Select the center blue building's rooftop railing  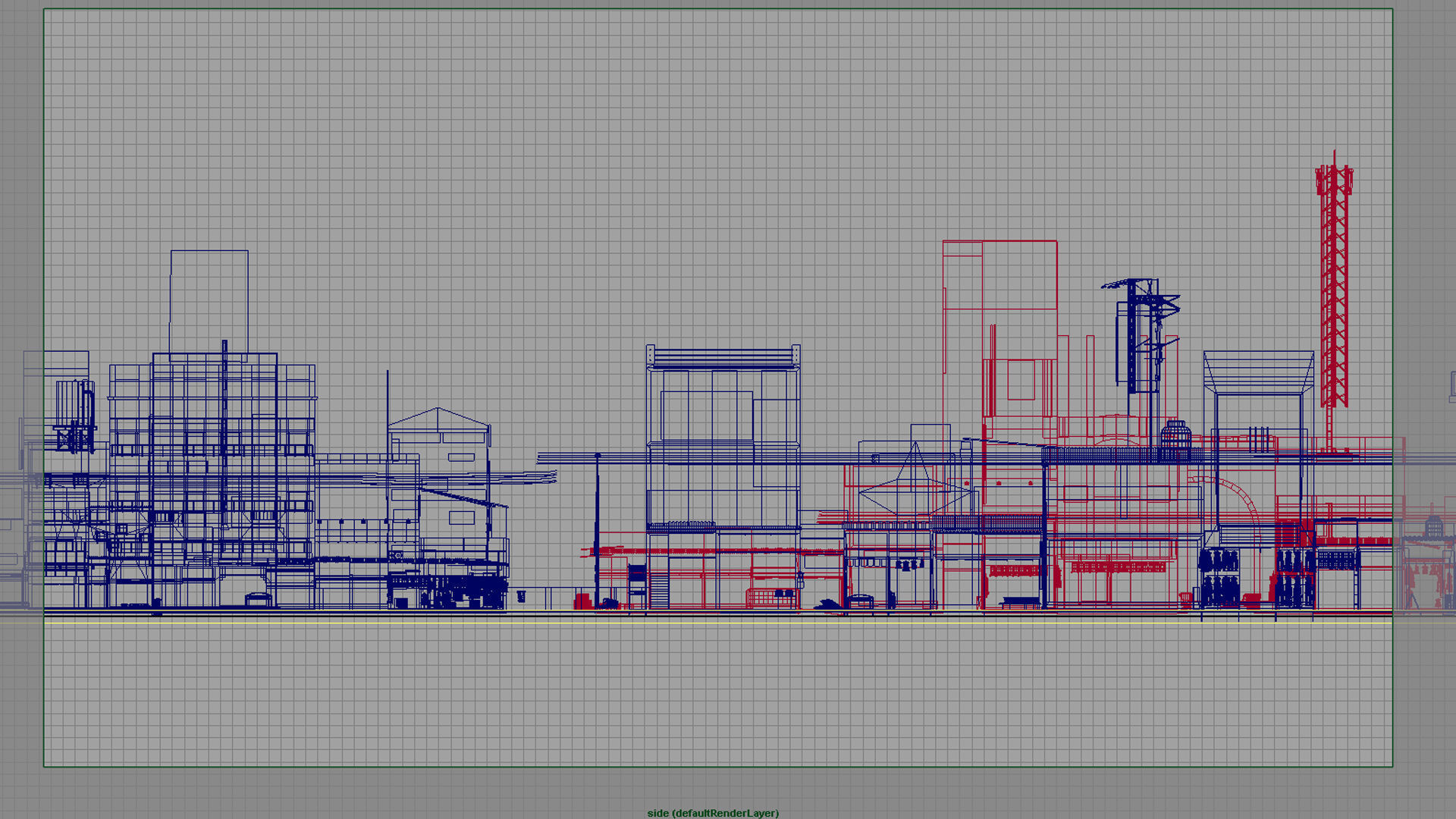tap(723, 356)
